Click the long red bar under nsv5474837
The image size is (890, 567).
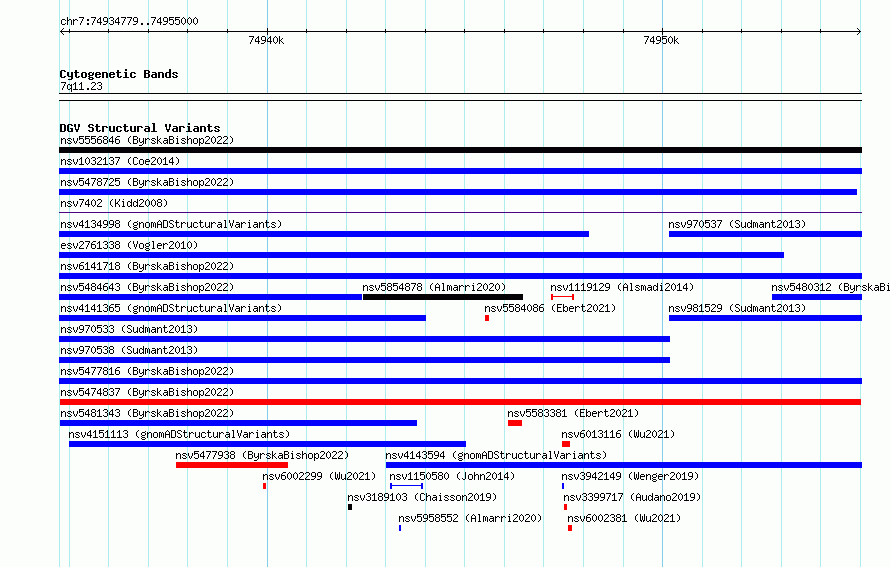(460, 402)
